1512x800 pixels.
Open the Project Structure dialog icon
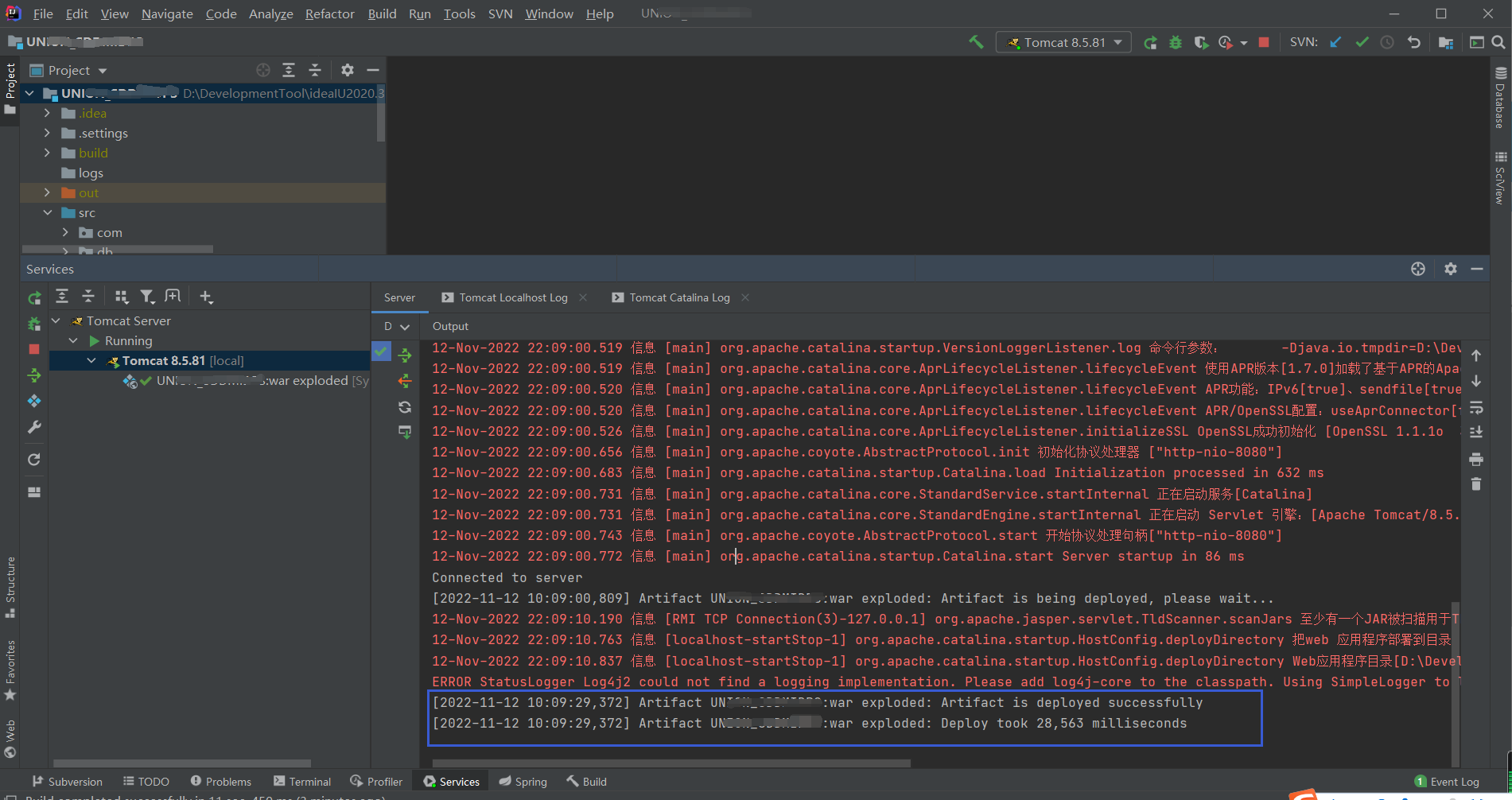click(x=1446, y=42)
